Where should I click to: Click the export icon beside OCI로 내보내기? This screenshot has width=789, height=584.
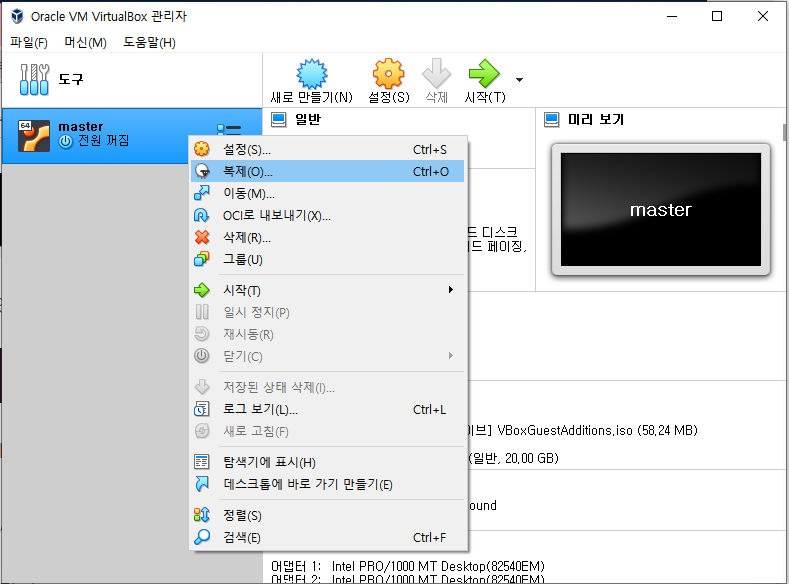point(202,215)
